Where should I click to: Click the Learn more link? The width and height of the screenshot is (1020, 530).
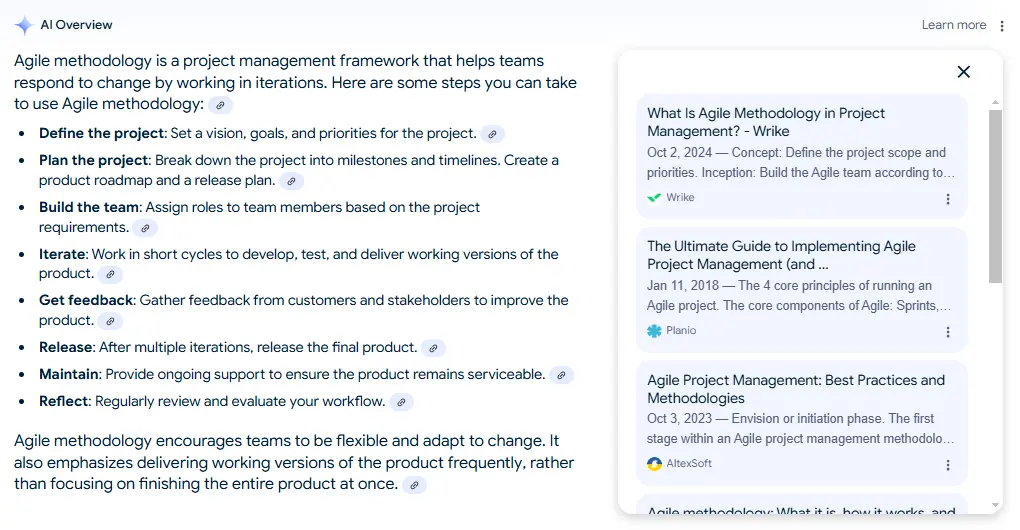[953, 25]
